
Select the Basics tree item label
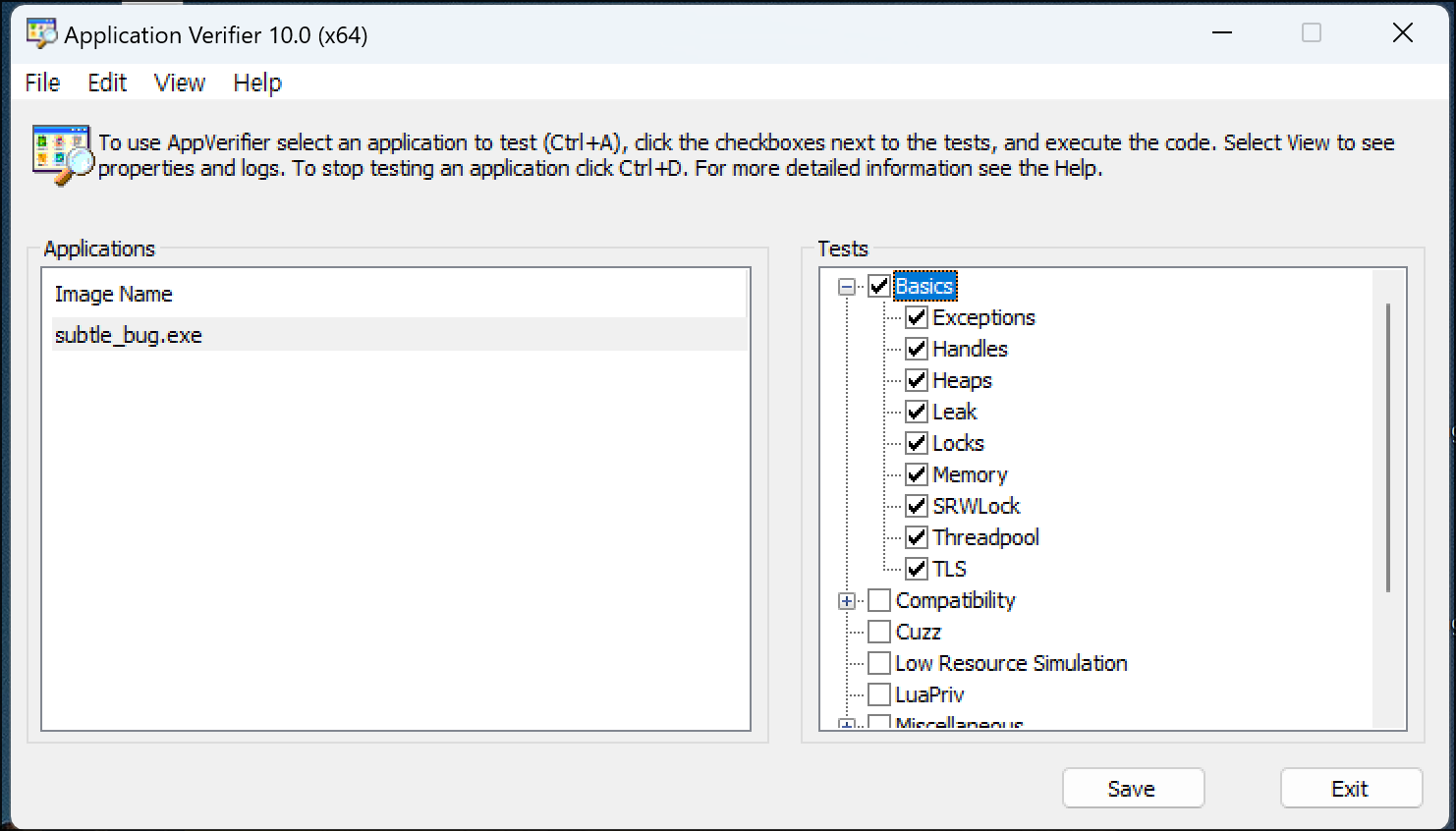tap(924, 286)
